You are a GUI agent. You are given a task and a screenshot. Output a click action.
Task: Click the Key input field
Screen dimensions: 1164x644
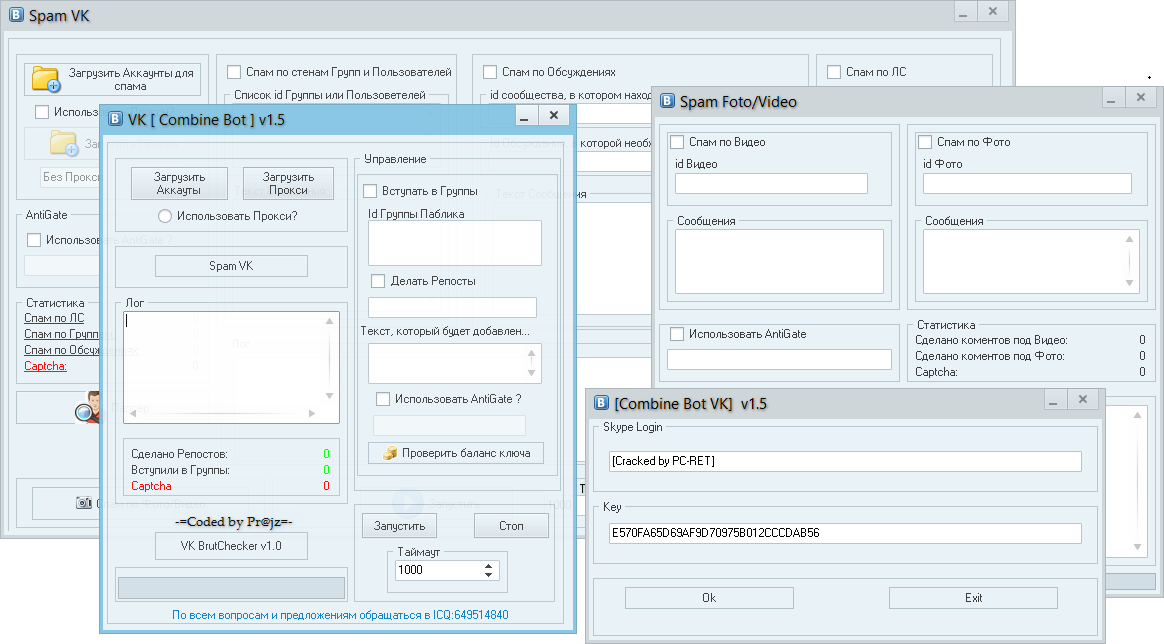(845, 533)
